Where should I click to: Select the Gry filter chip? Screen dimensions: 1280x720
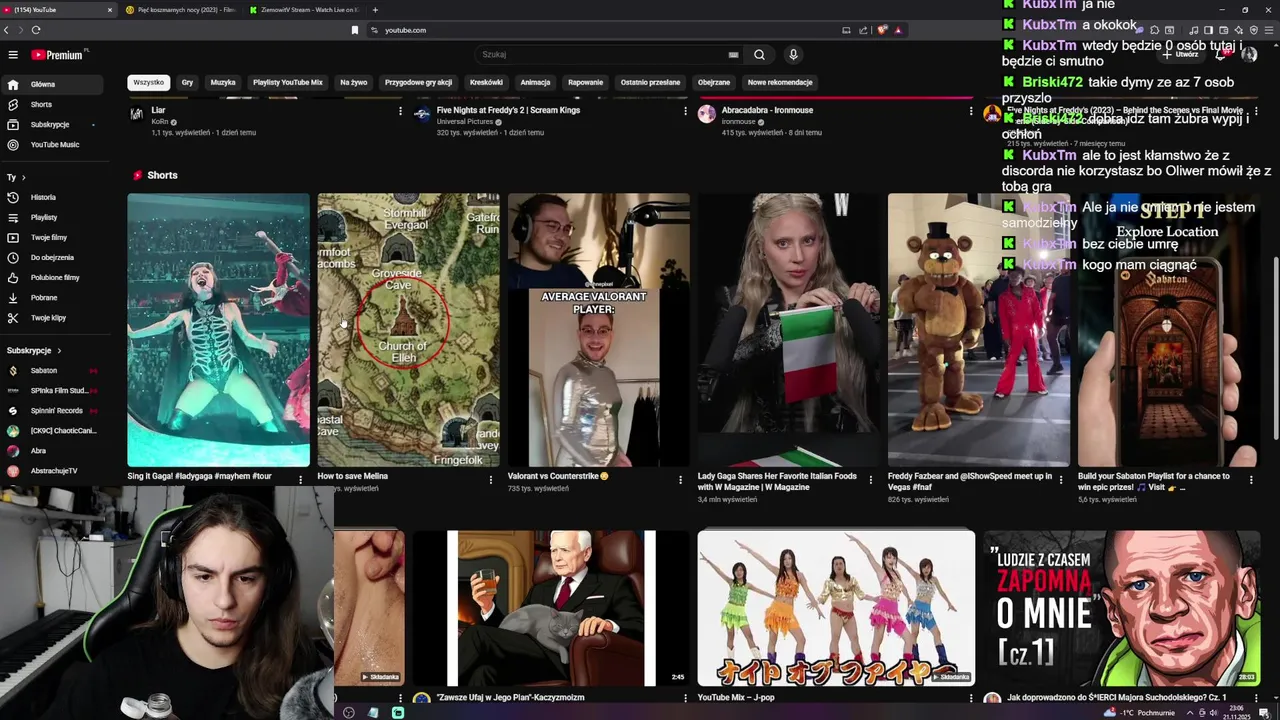point(187,82)
